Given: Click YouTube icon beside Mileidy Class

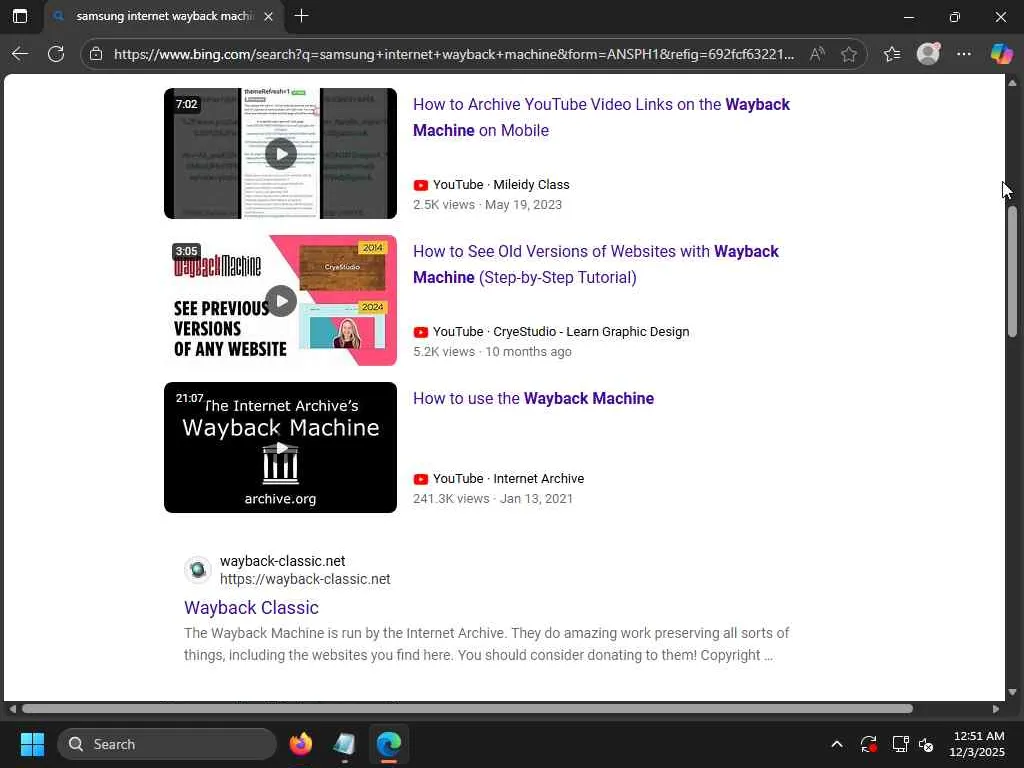Looking at the screenshot, I should 421,185.
